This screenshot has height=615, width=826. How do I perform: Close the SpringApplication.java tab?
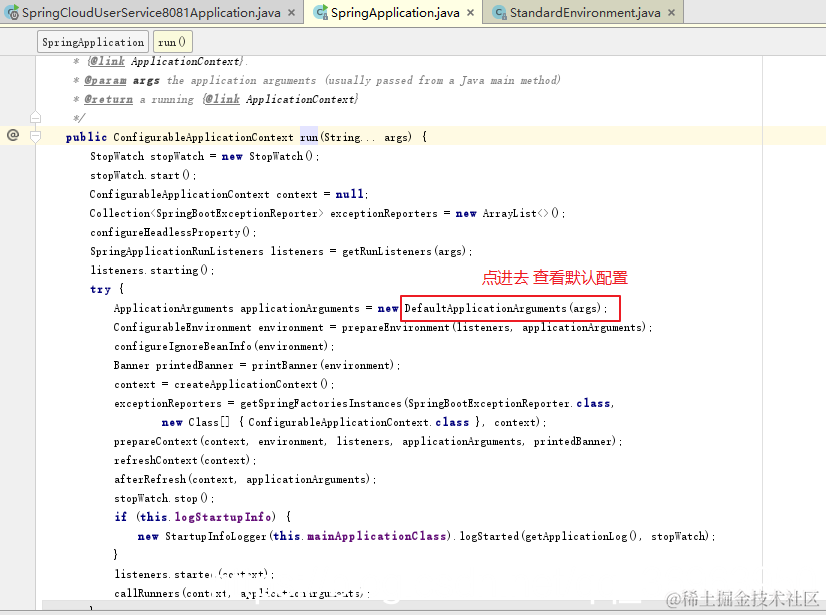pos(470,13)
